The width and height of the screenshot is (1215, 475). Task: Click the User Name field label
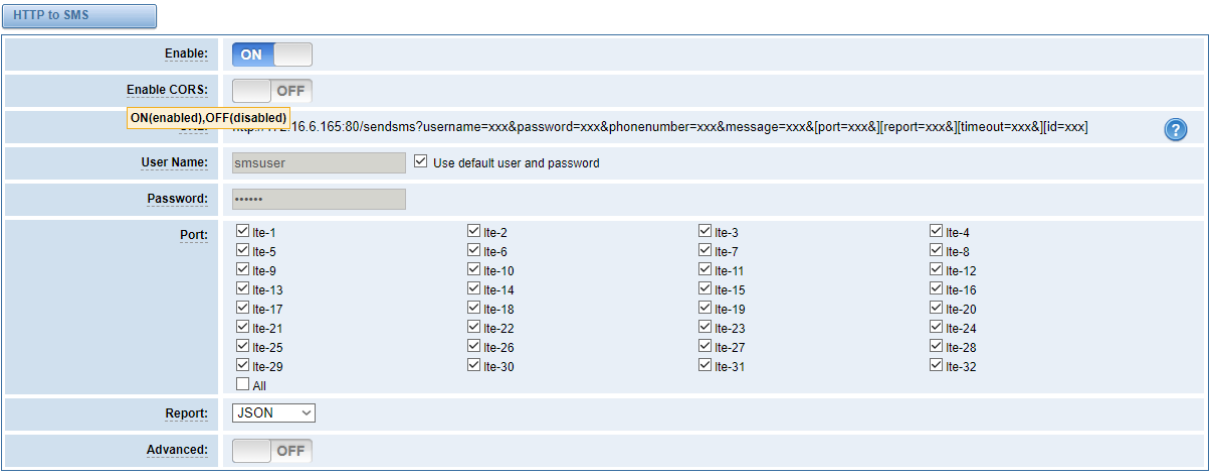[x=175, y=161]
